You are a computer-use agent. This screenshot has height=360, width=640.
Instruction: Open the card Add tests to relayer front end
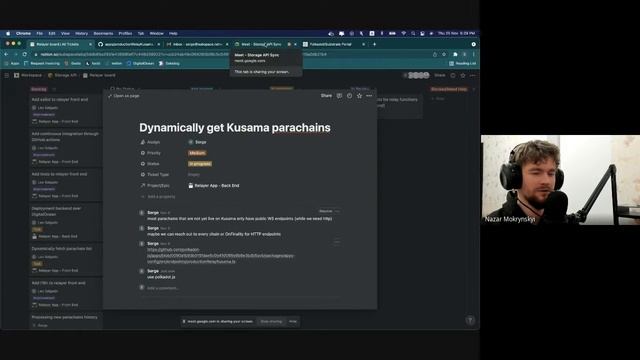click(65, 185)
